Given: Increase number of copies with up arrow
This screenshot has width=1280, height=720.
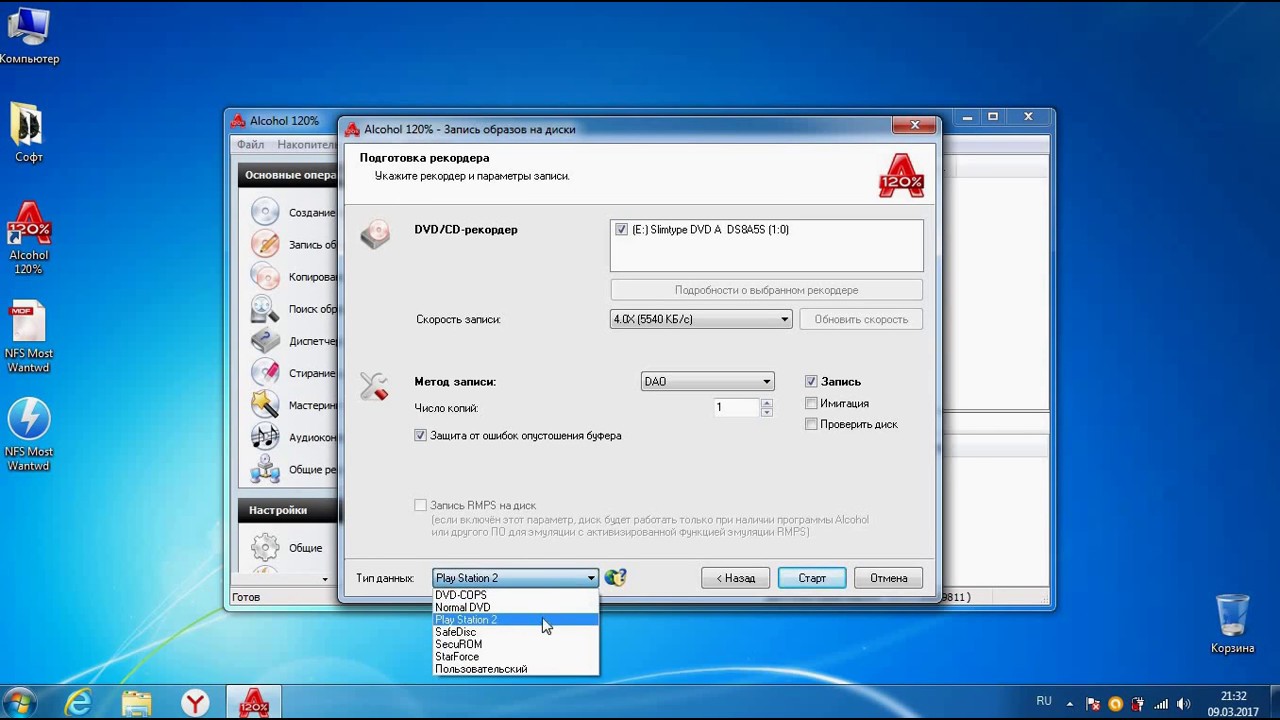Looking at the screenshot, I should (766, 403).
